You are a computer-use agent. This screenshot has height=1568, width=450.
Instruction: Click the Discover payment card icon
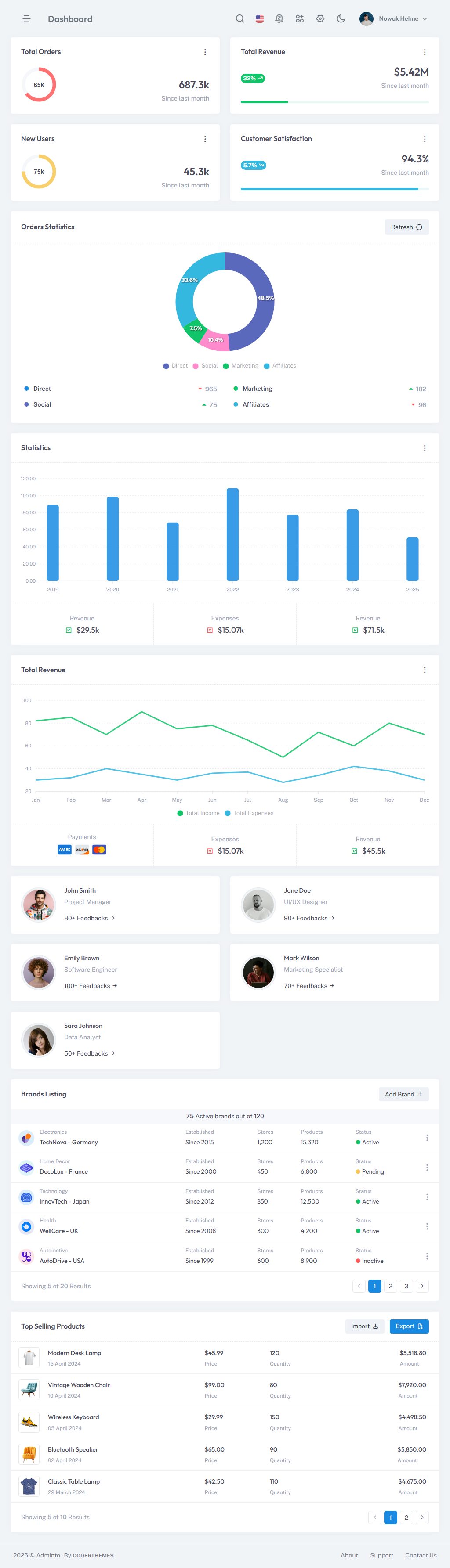(82, 850)
